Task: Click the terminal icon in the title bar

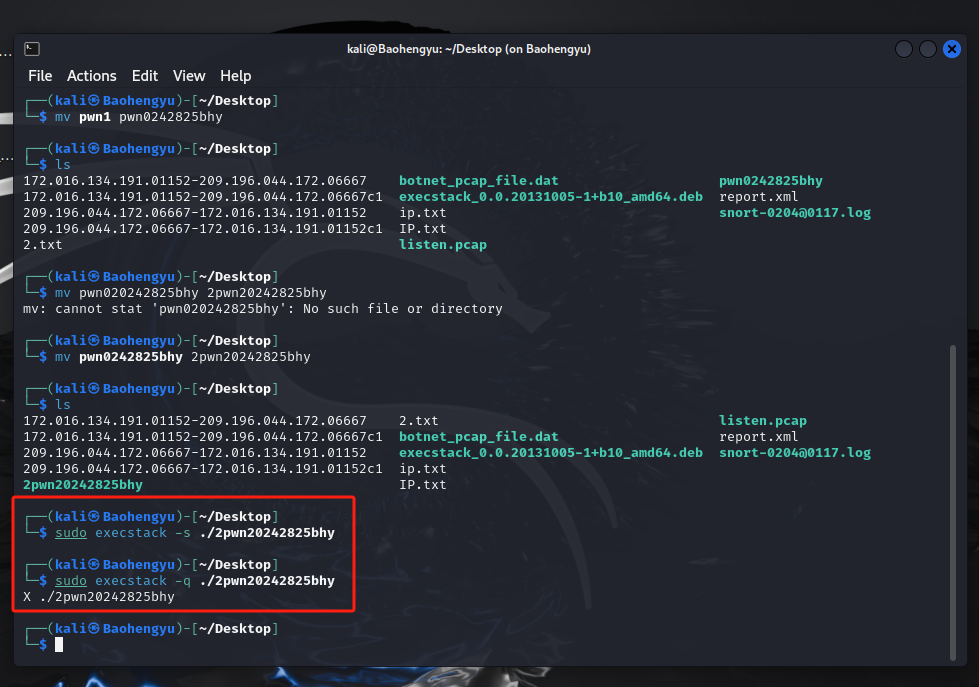Action: [32, 49]
